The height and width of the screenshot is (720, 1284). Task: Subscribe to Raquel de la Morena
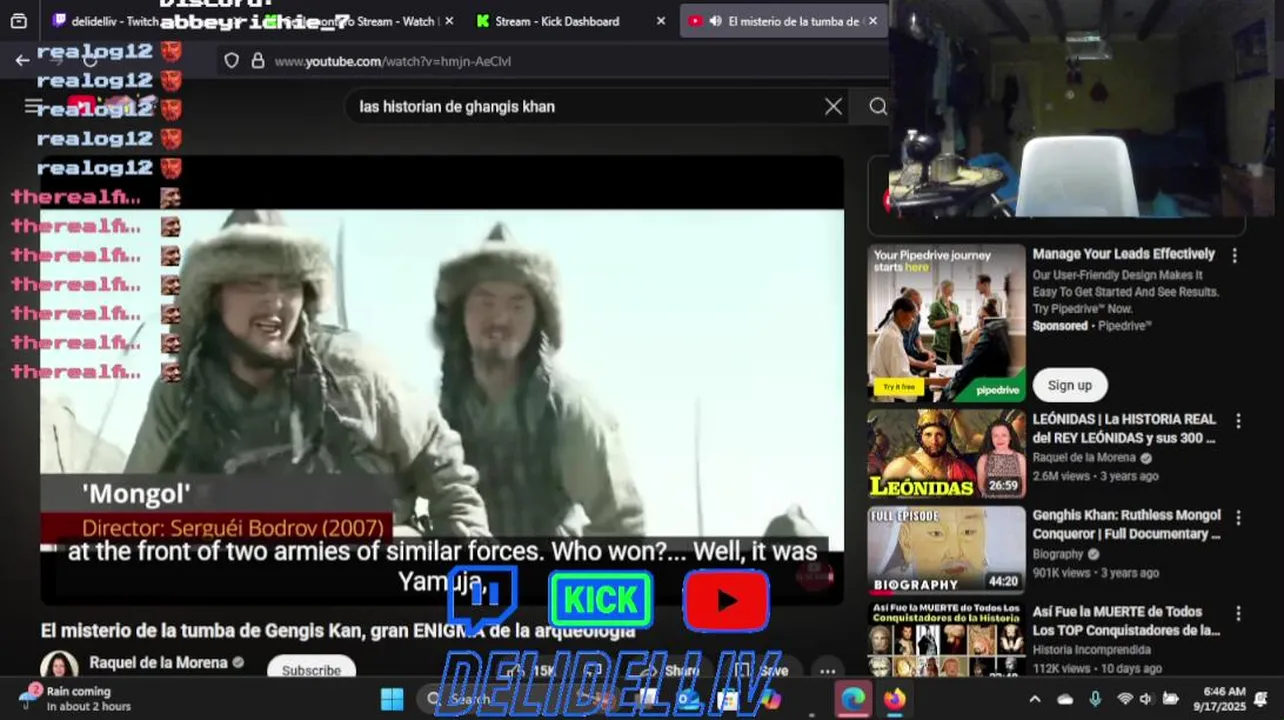tap(311, 669)
